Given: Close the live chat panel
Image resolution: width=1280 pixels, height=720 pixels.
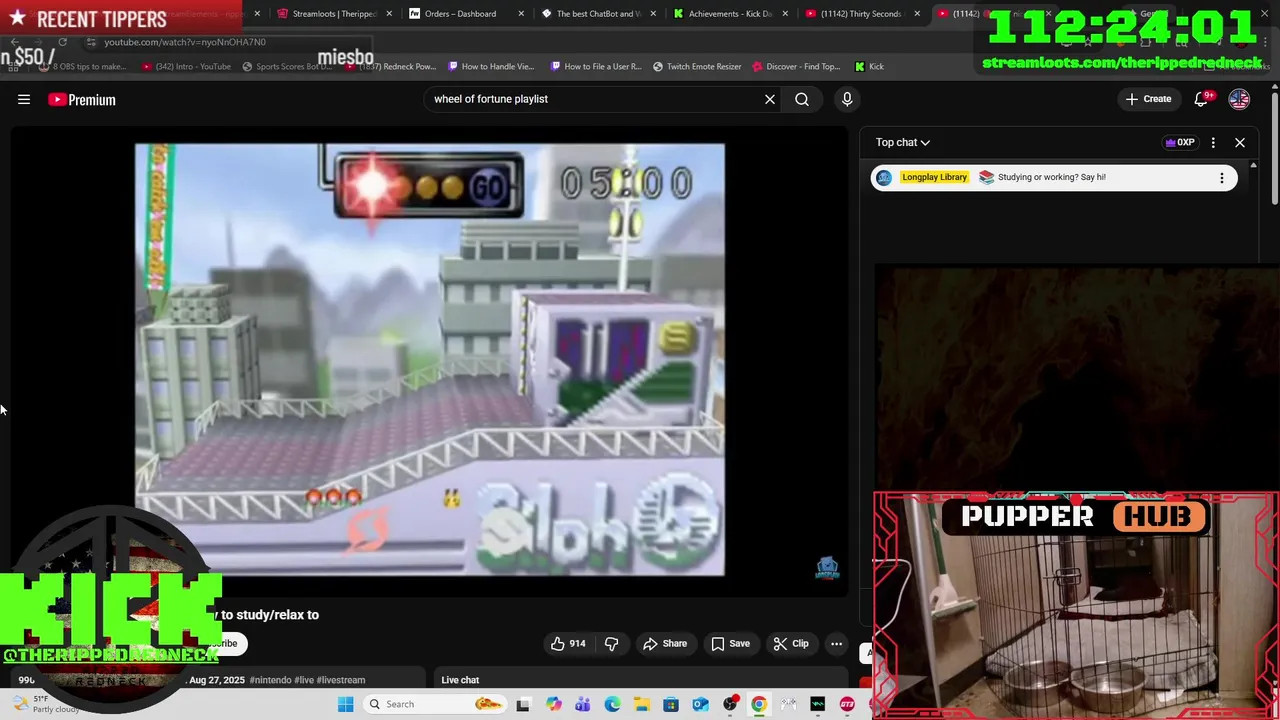Looking at the screenshot, I should [x=1240, y=142].
